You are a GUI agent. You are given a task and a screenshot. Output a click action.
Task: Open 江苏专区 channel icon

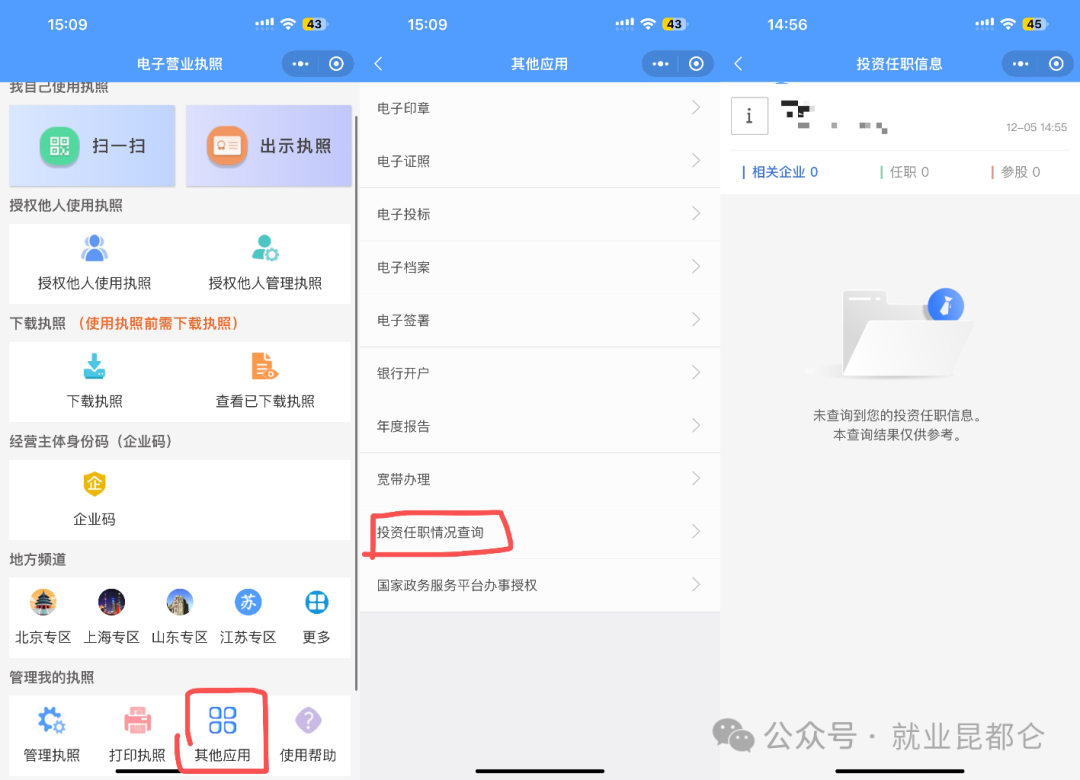click(248, 602)
